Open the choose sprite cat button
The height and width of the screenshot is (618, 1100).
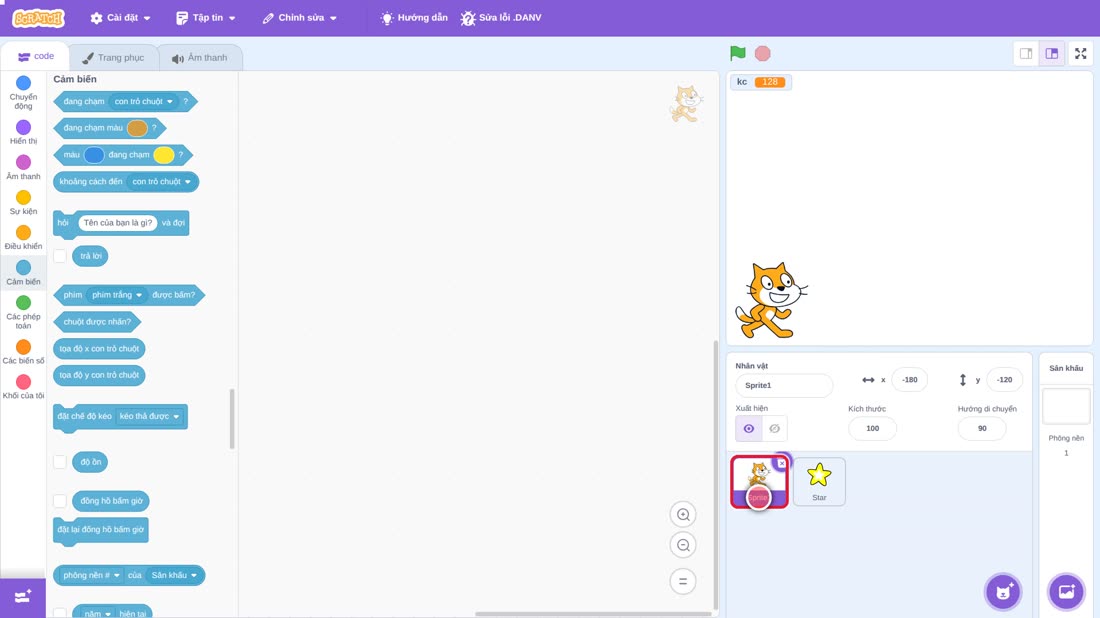(1003, 592)
